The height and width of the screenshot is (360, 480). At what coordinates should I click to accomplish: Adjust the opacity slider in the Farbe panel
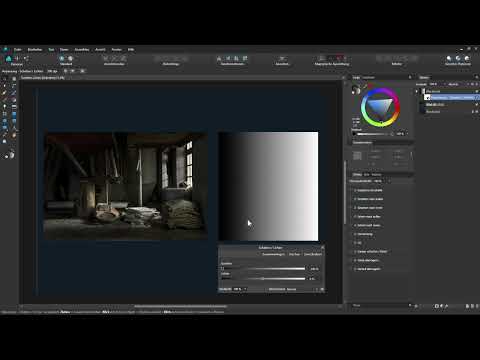373,134
